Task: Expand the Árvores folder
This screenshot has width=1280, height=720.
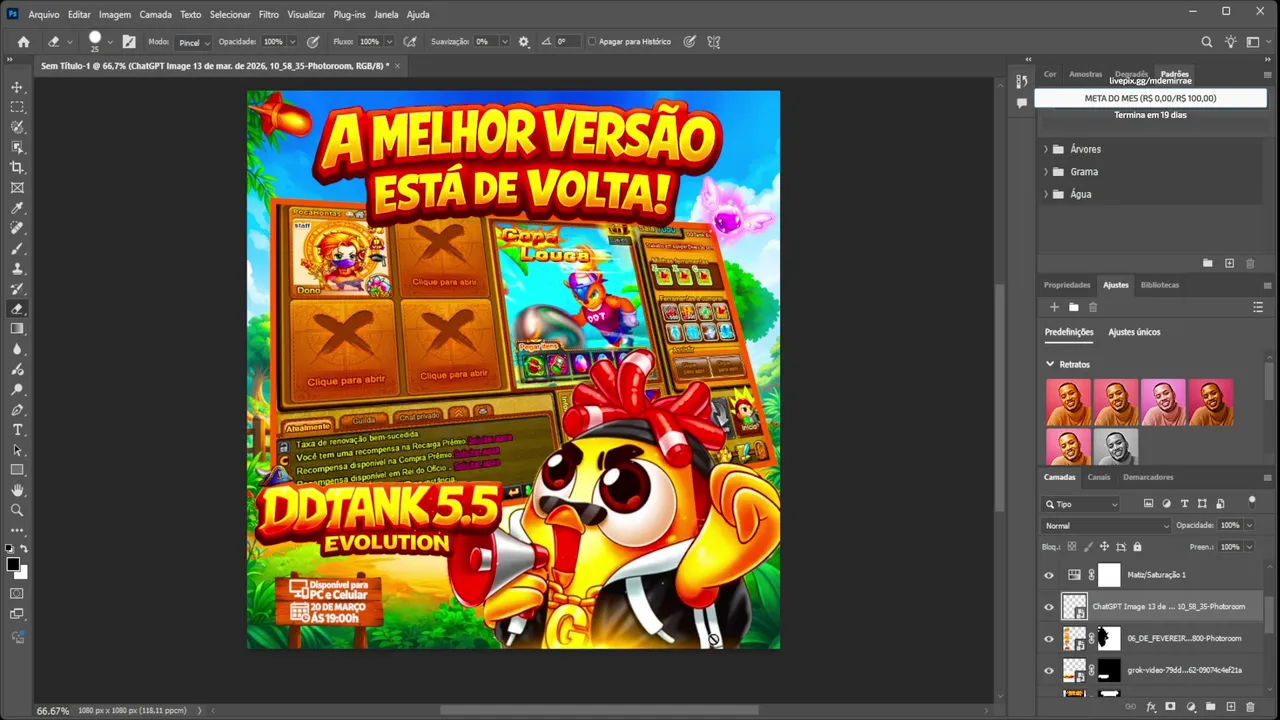Action: [x=1046, y=149]
